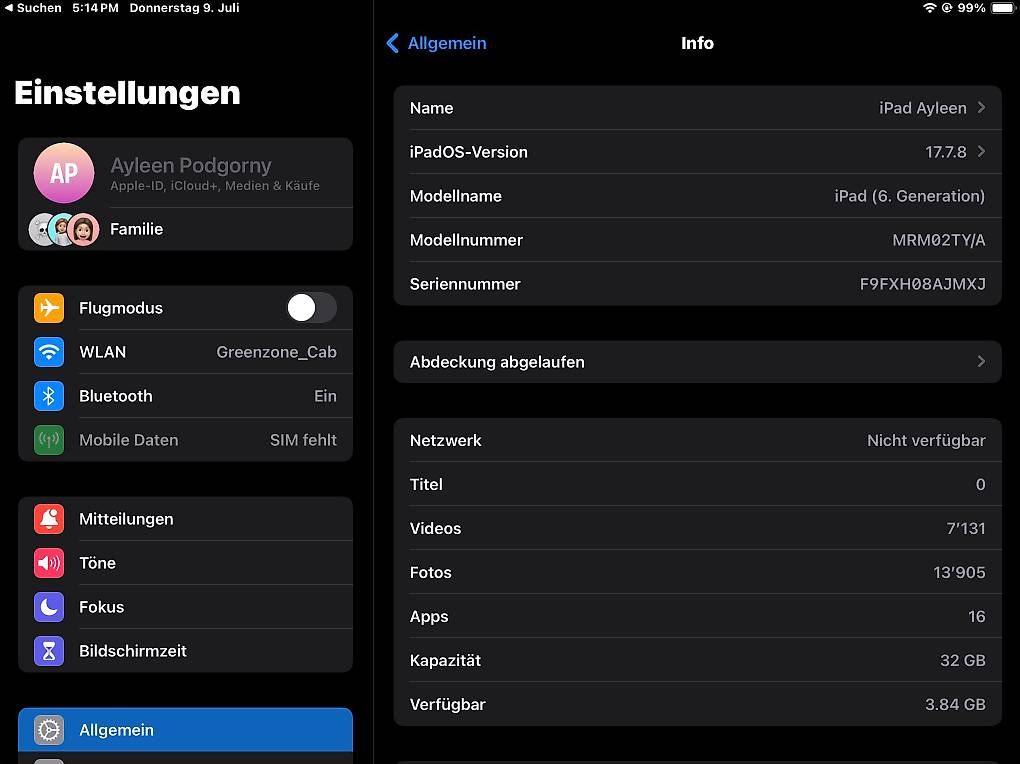Viewport: 1020px width, 764px height.
Task: Open Ayleen Podgorny Apple-ID account
Action: [185, 173]
